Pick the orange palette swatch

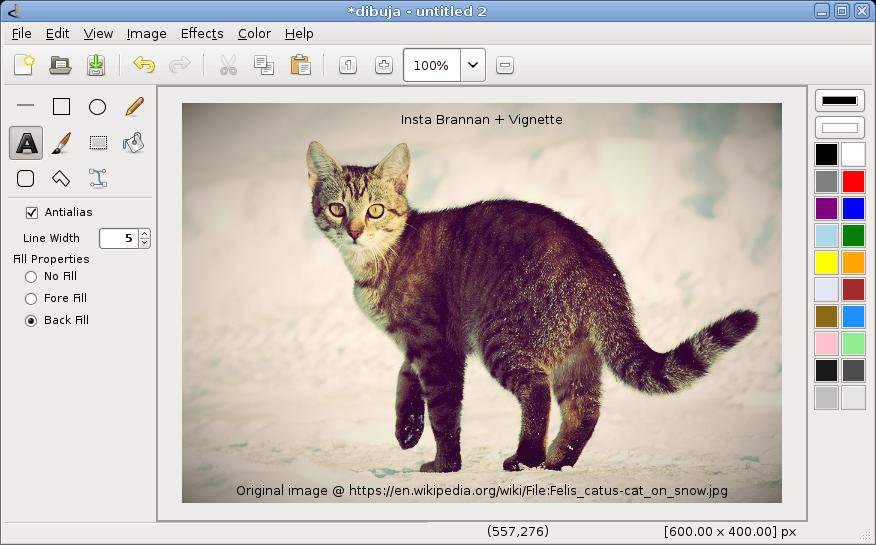click(x=853, y=262)
